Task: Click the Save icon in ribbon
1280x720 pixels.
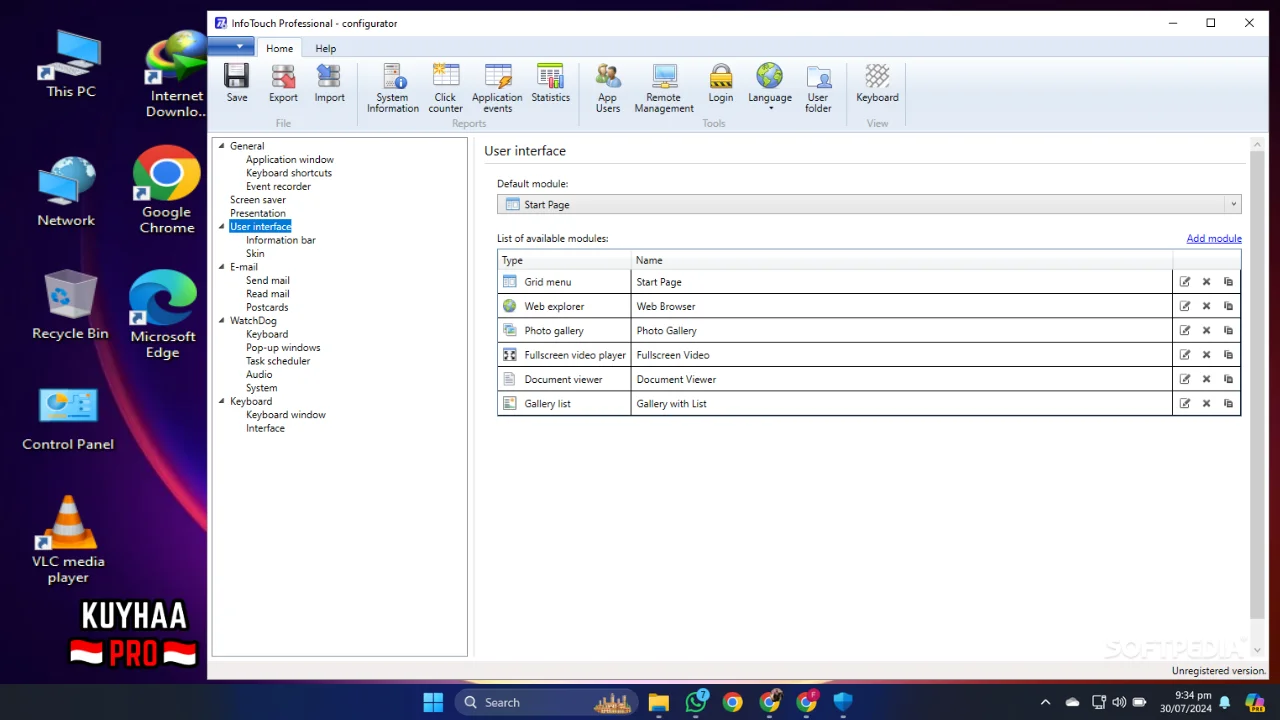Action: pos(237,83)
